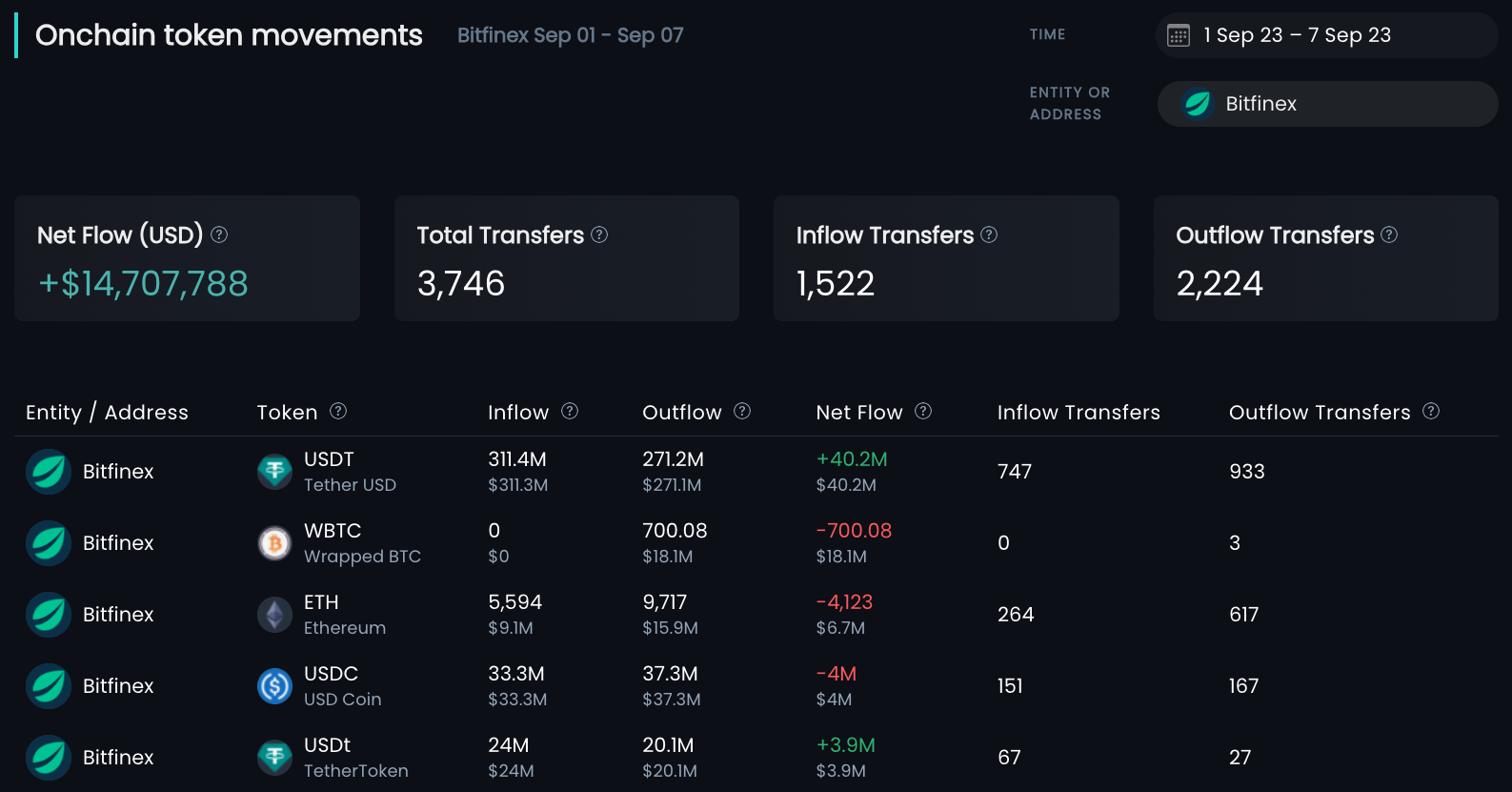Click the Bitfinex logo in the ETH row
This screenshot has width=1512, height=792.
pyautogui.click(x=49, y=615)
